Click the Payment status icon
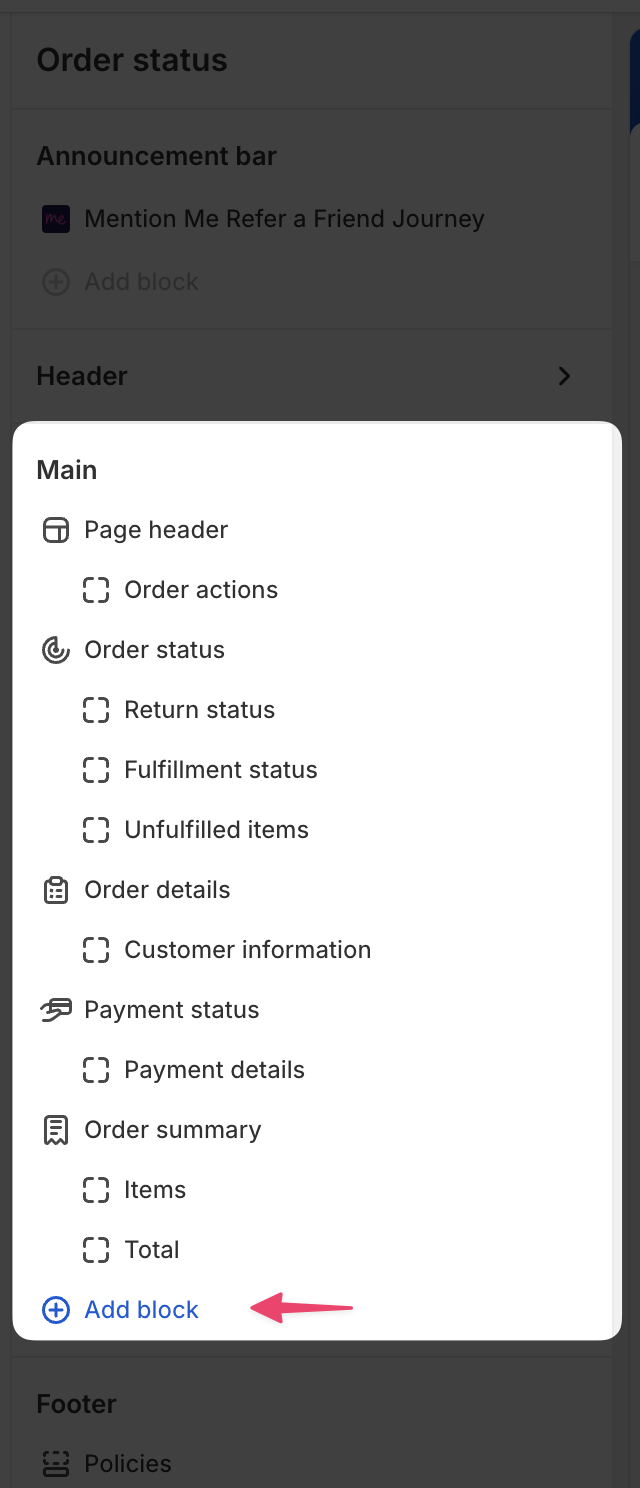 [x=55, y=1010]
